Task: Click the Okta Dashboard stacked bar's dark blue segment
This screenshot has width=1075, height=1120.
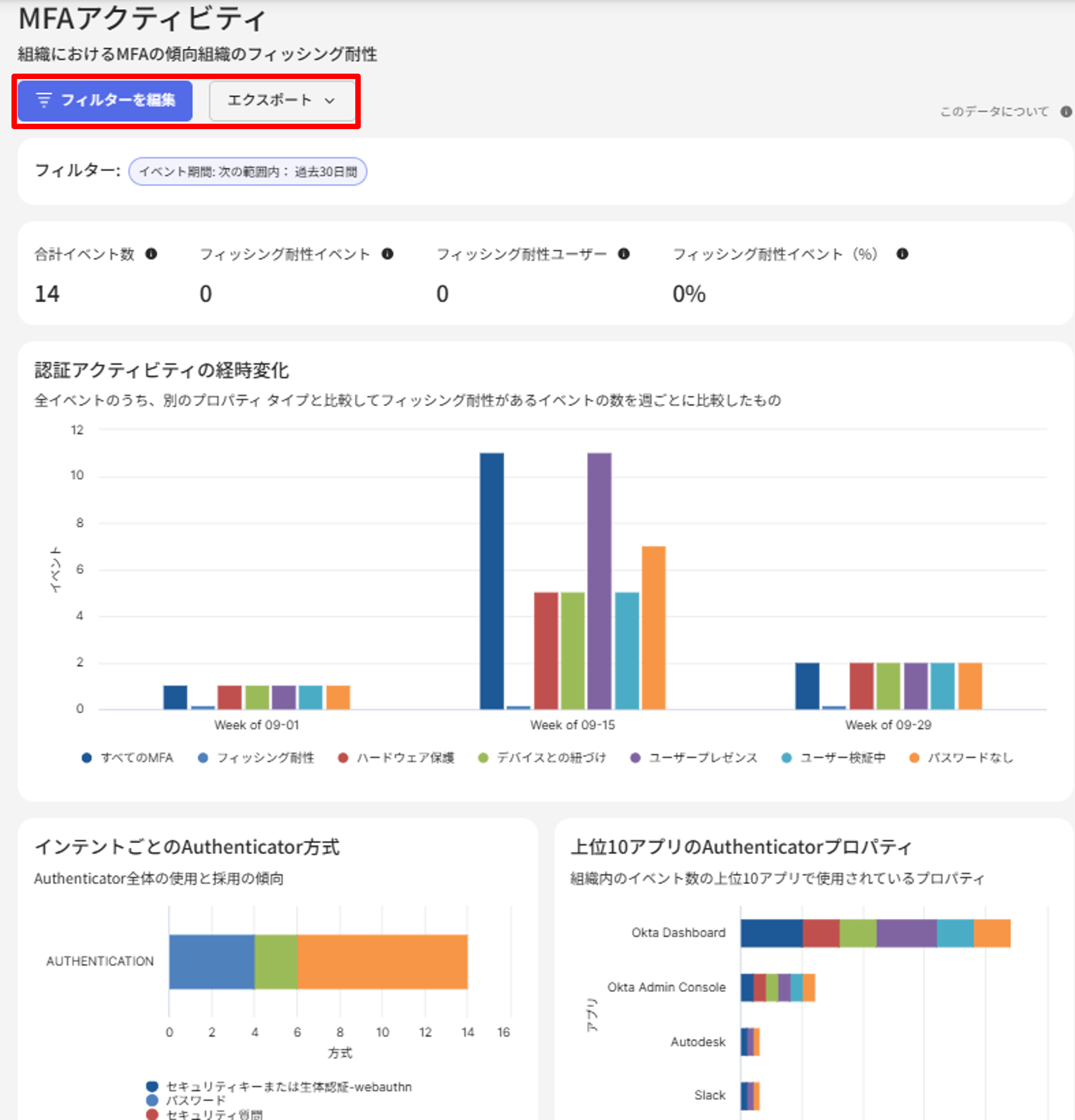Action: [771, 933]
